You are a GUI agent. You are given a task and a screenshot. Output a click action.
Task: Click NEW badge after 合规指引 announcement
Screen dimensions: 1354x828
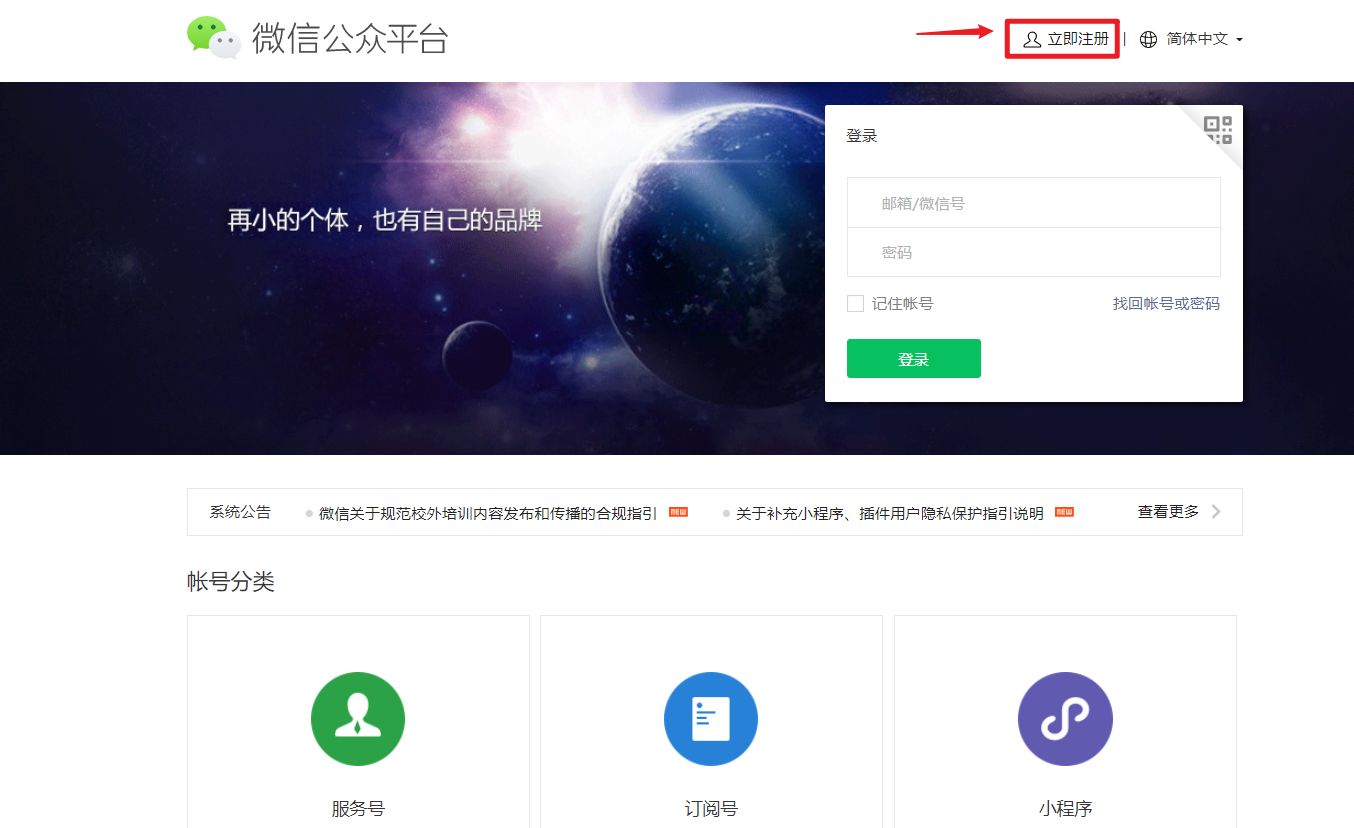coord(678,512)
